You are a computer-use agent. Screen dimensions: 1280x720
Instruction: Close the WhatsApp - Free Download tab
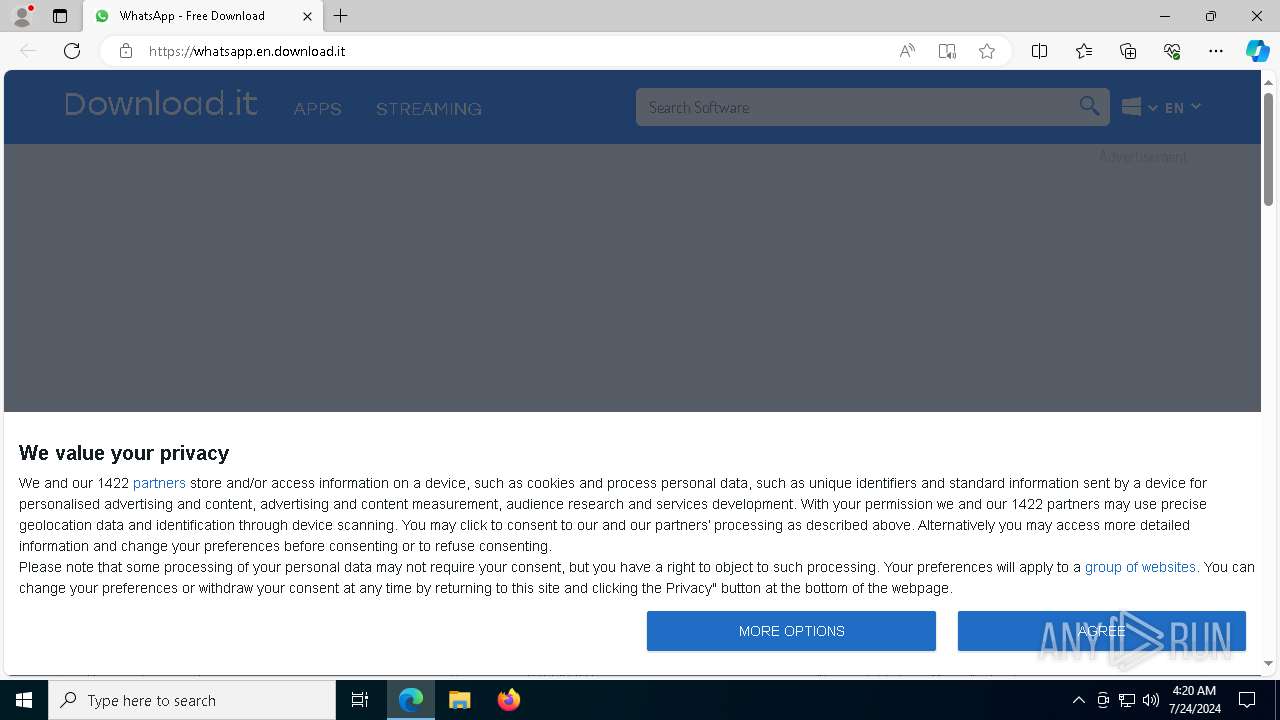[x=307, y=16]
